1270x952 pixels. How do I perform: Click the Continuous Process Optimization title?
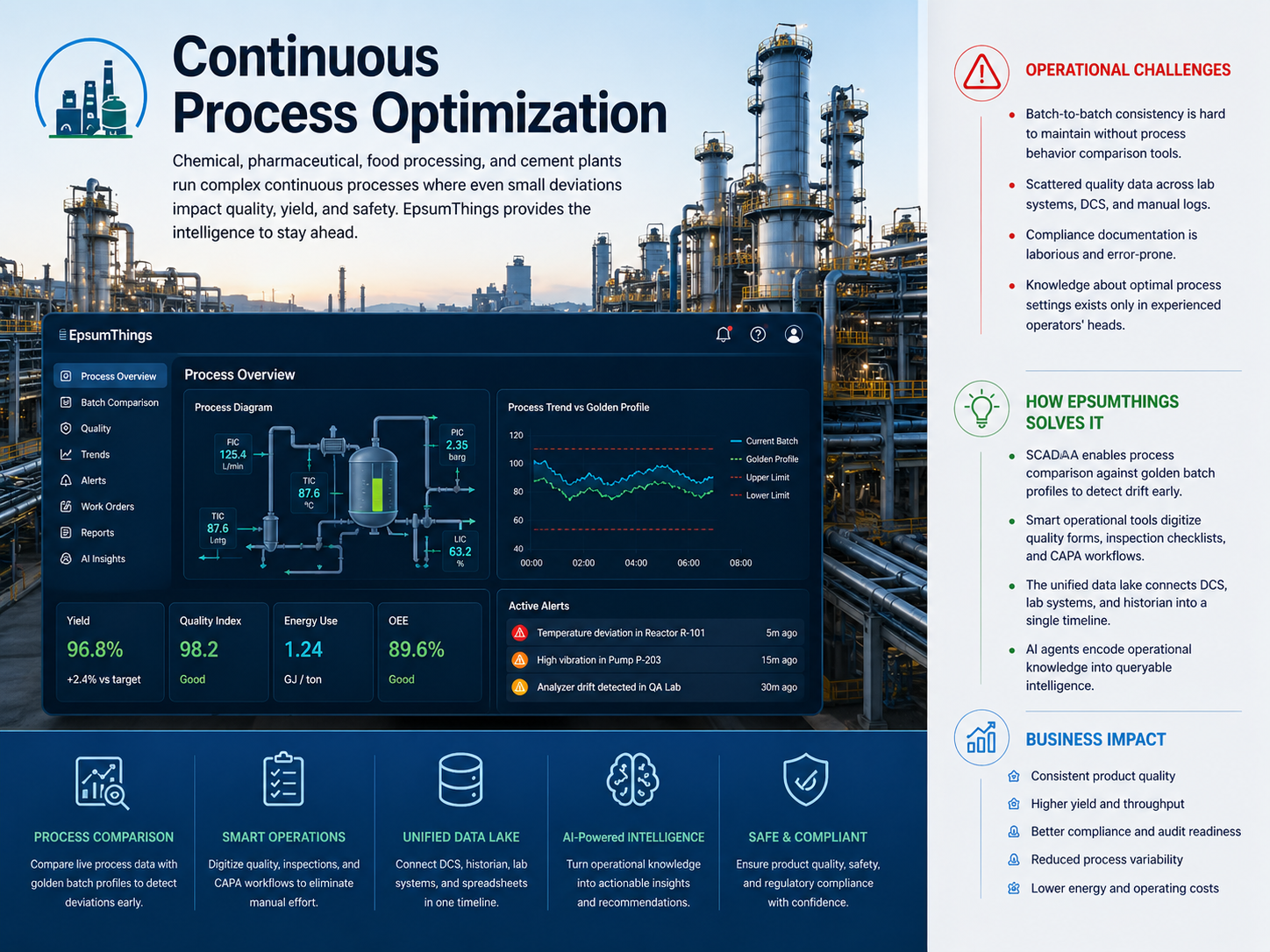click(x=419, y=85)
